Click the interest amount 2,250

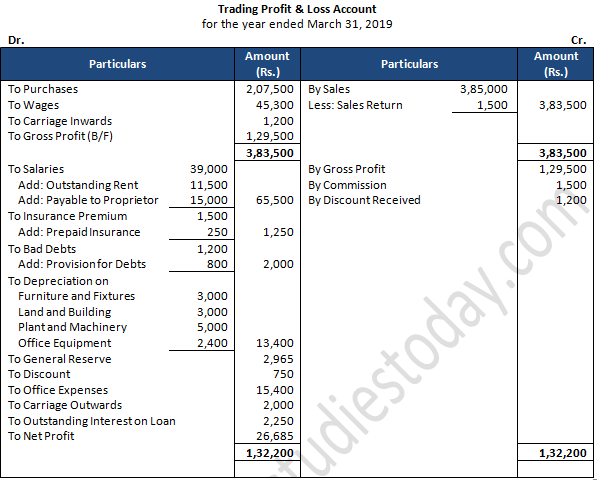[x=278, y=421]
